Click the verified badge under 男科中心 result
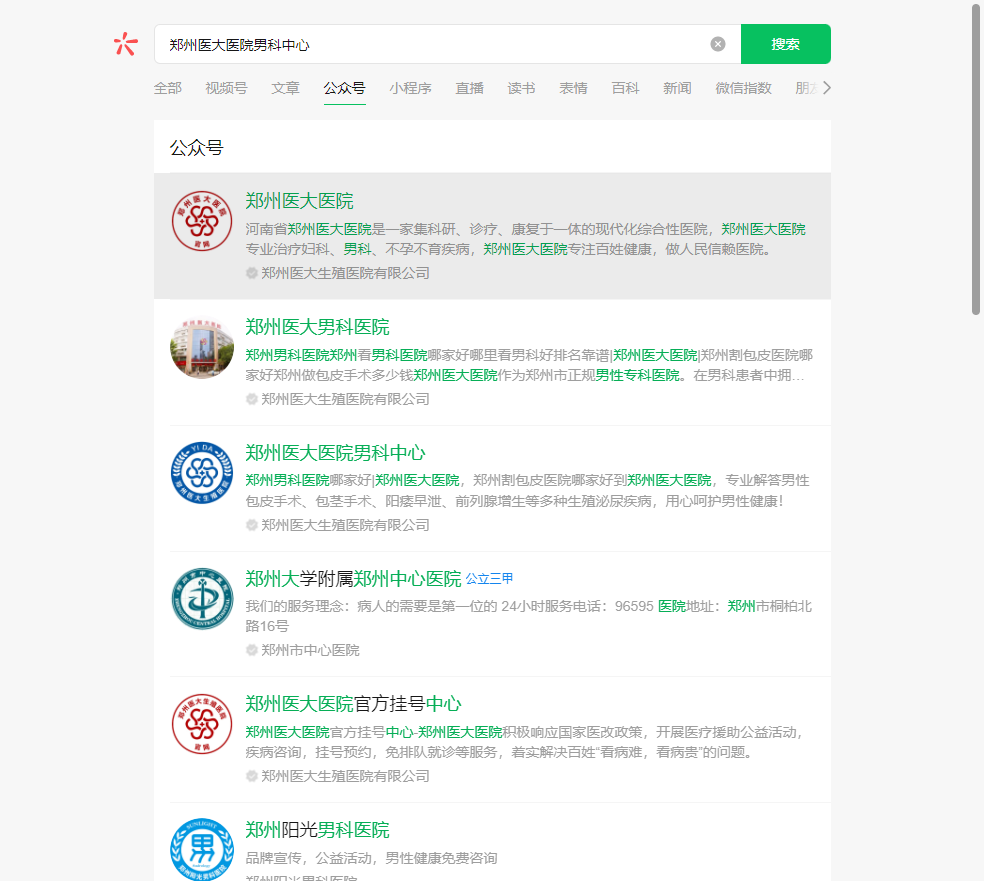The width and height of the screenshot is (984, 881). click(252, 525)
